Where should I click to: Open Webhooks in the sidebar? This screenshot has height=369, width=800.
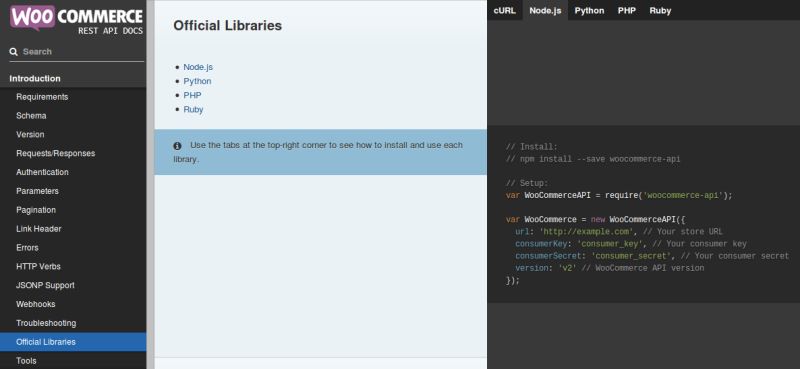pos(73,305)
